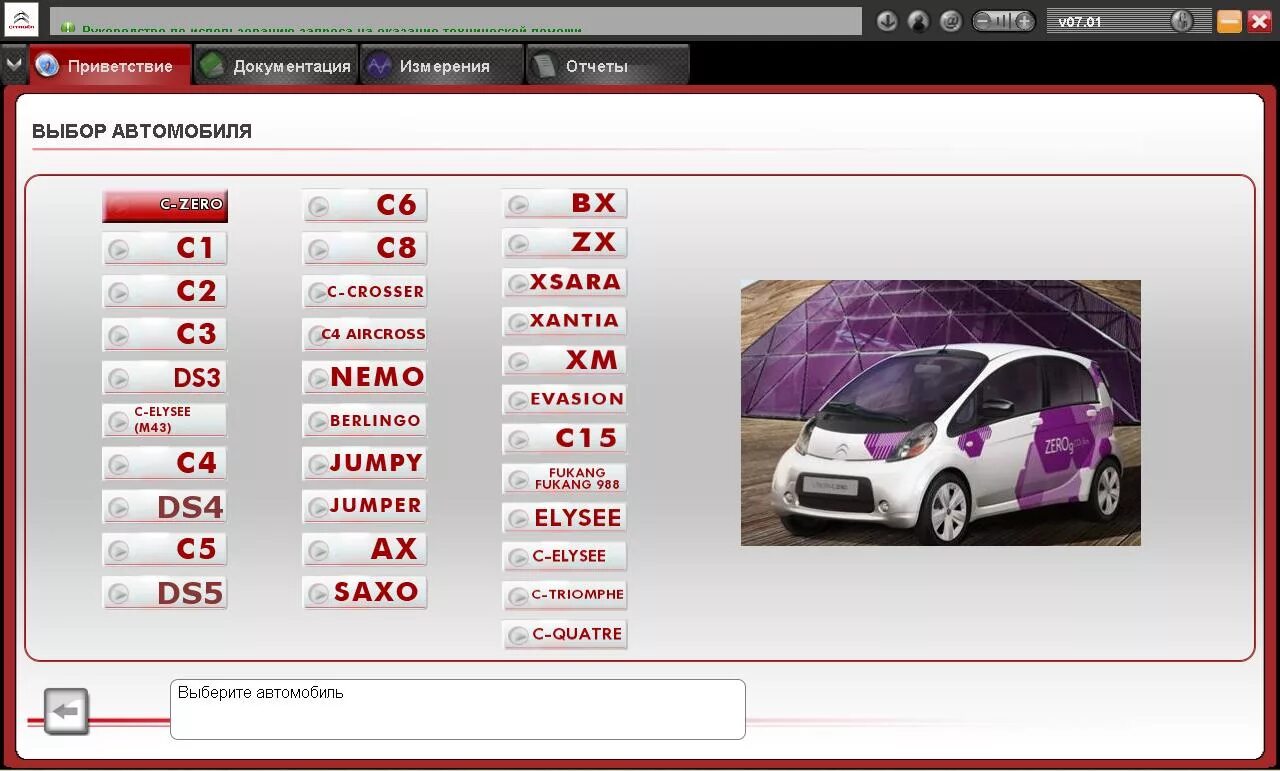1280x771 pixels.
Task: Select the C6 vehicle
Action: [x=365, y=205]
